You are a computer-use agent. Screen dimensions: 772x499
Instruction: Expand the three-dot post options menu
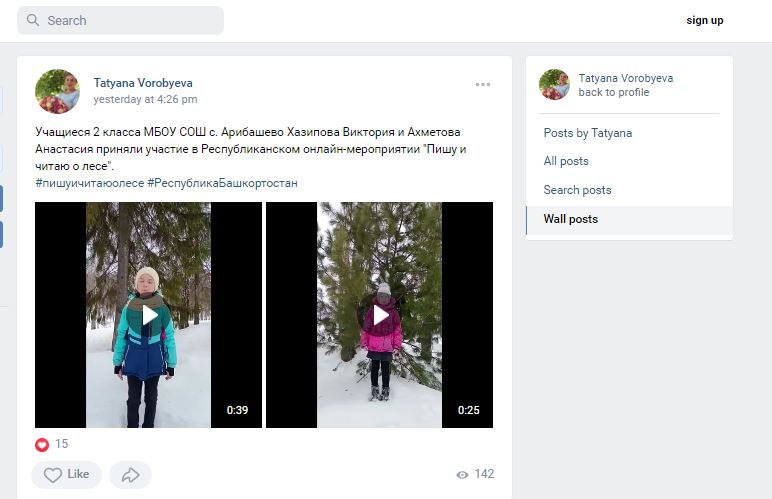(483, 85)
